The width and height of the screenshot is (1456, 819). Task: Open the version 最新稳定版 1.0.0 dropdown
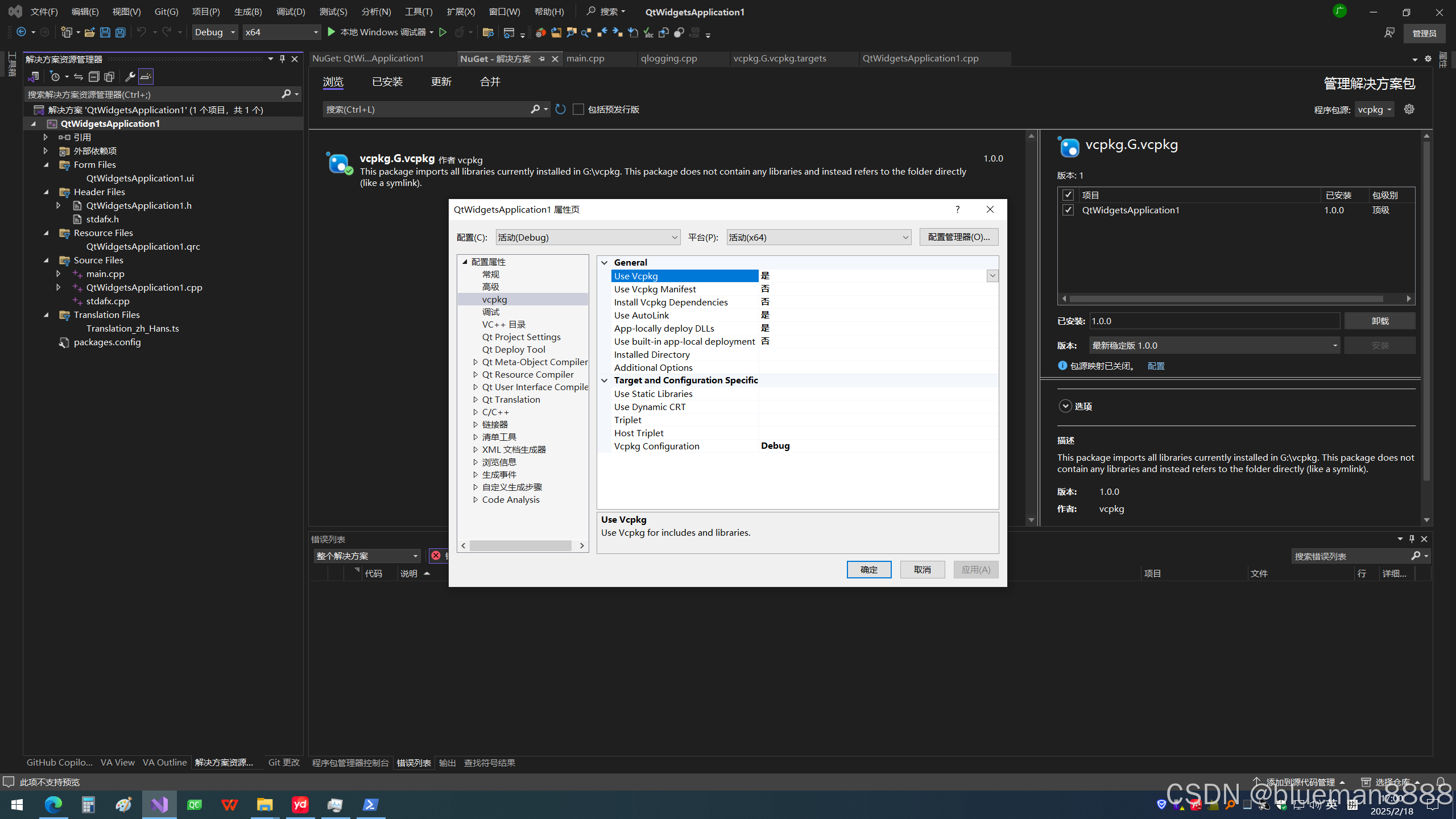(x=1215, y=345)
